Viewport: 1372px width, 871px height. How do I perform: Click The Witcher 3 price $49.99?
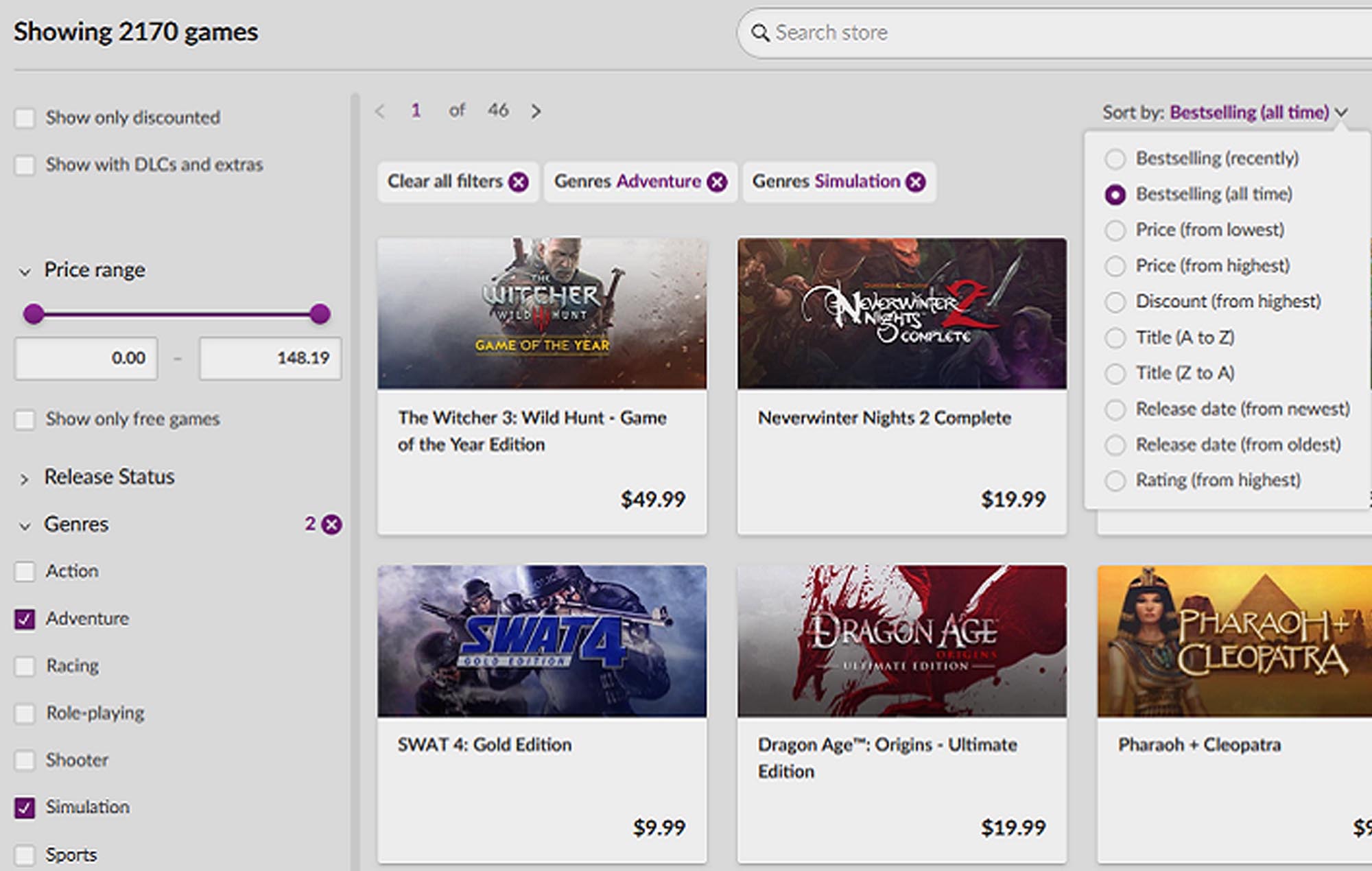653,499
